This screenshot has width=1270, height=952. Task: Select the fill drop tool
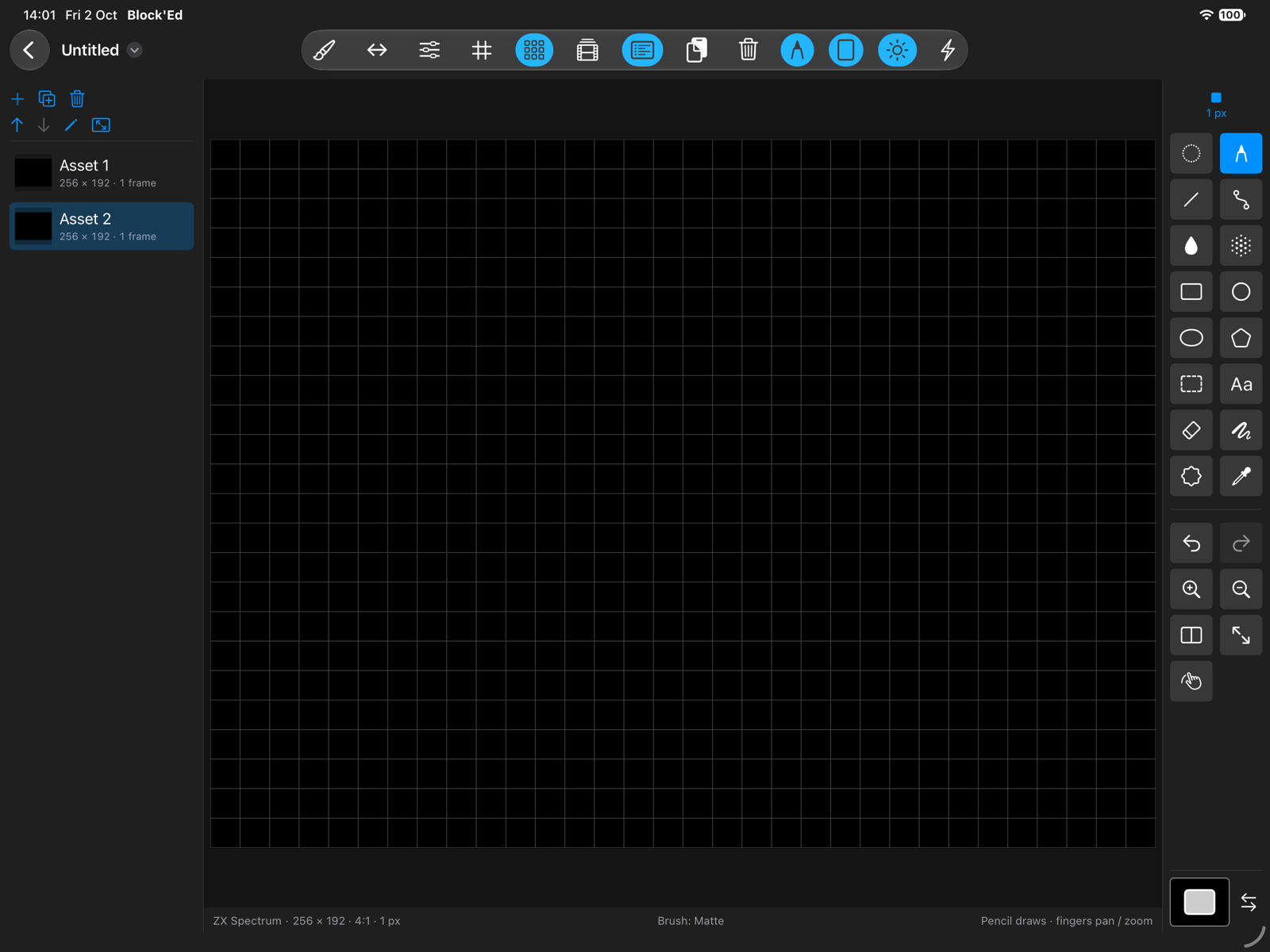click(x=1191, y=246)
